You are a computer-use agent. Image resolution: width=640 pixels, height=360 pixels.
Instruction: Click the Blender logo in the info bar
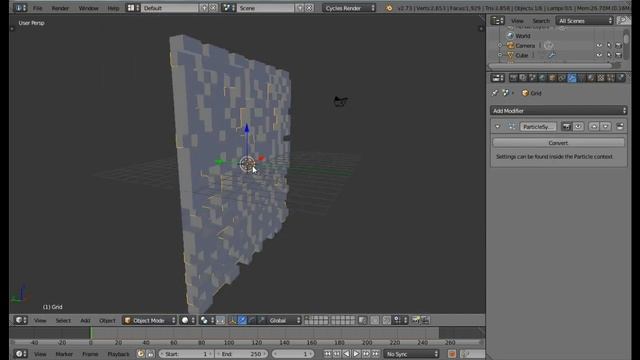[x=389, y=8]
